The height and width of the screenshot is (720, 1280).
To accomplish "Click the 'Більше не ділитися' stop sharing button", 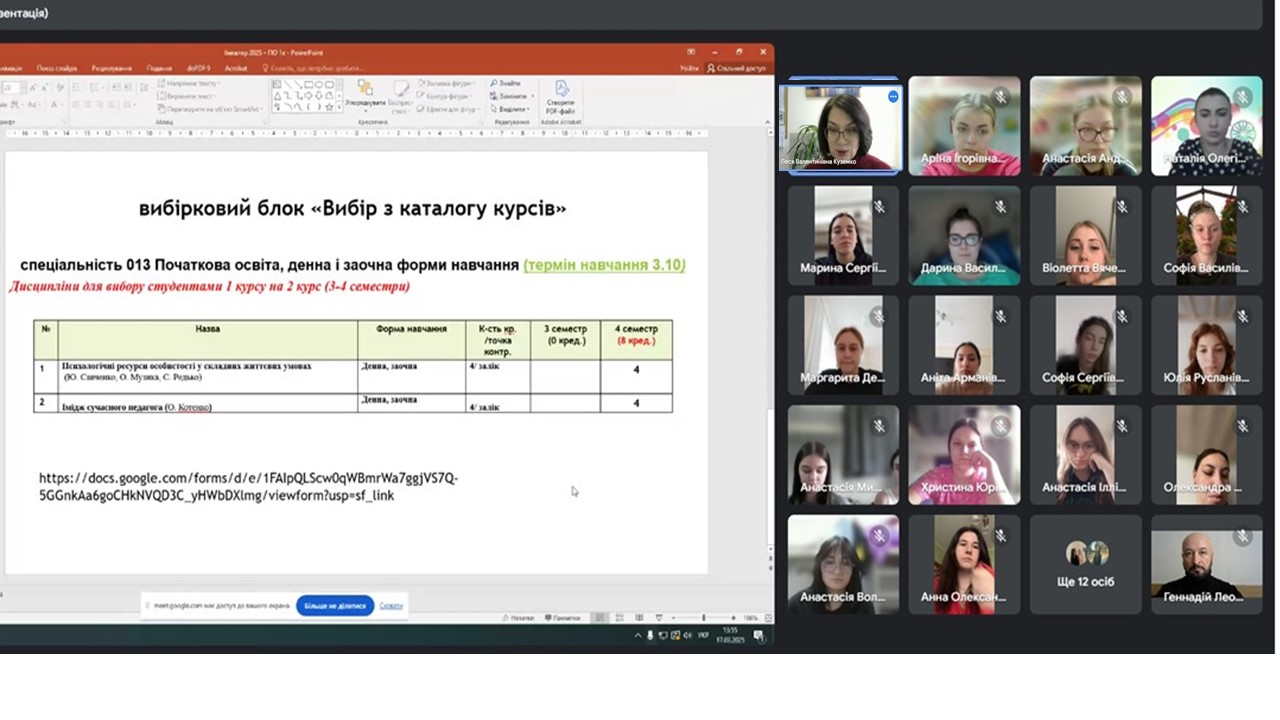I will click(x=335, y=605).
